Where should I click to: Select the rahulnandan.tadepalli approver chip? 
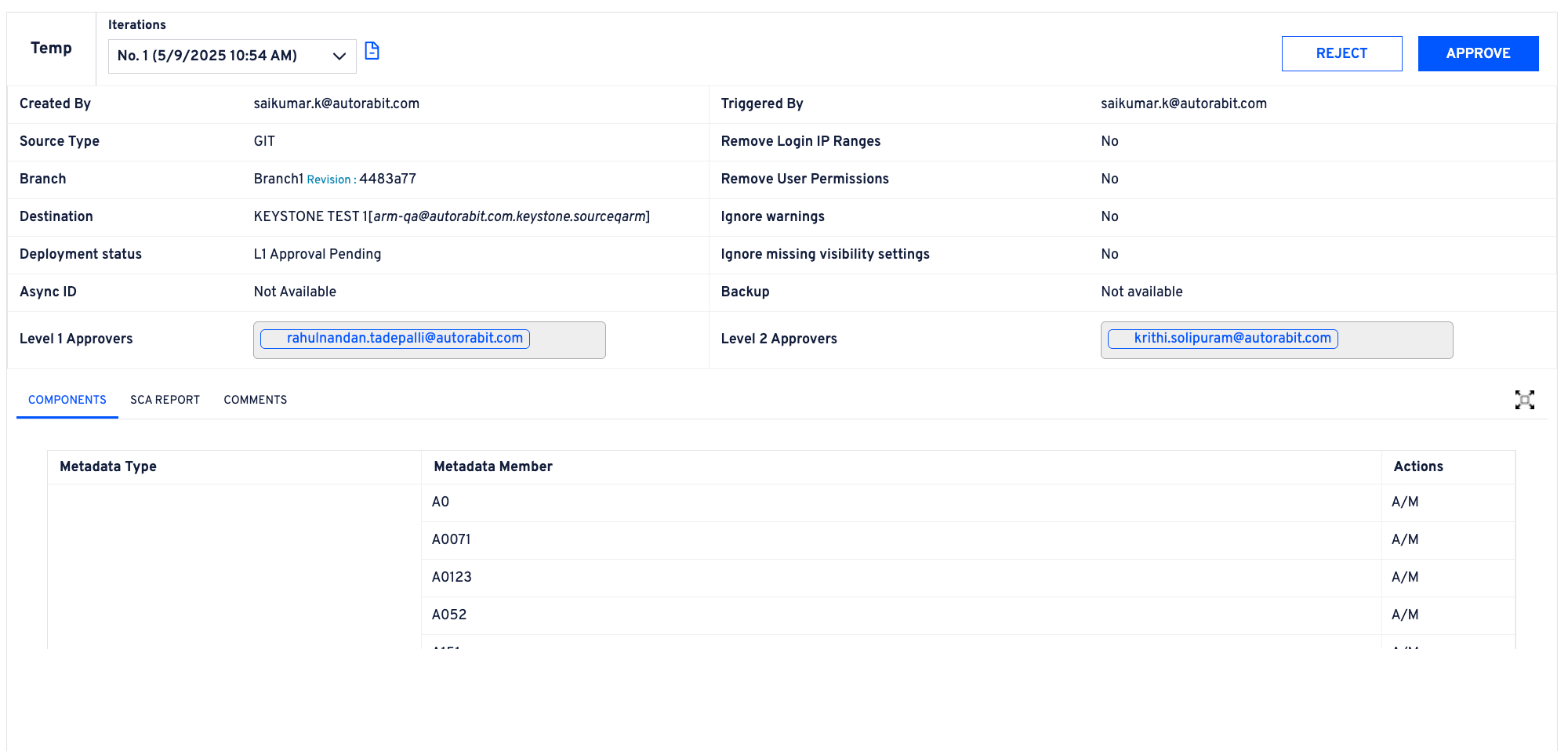(395, 339)
